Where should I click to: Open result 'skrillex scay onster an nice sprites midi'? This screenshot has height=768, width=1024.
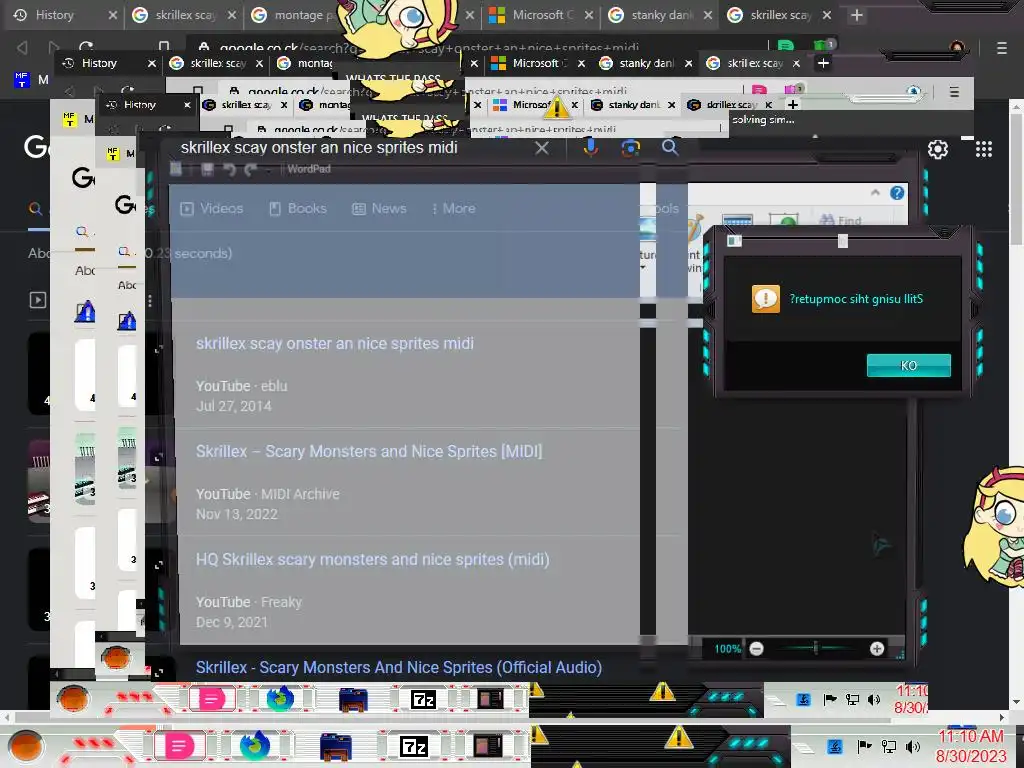[335, 344]
